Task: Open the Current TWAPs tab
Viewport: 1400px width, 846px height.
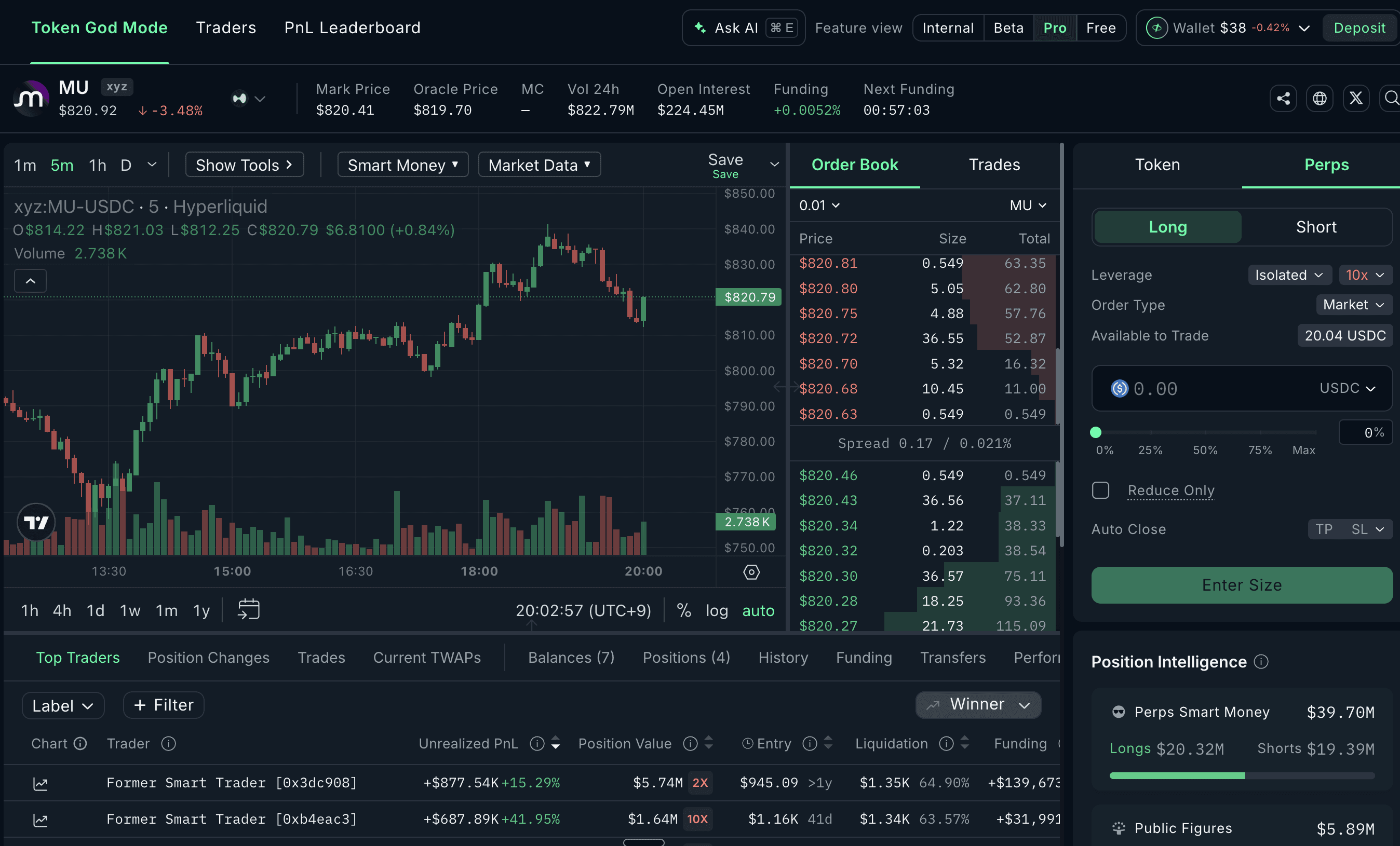Action: [x=427, y=658]
